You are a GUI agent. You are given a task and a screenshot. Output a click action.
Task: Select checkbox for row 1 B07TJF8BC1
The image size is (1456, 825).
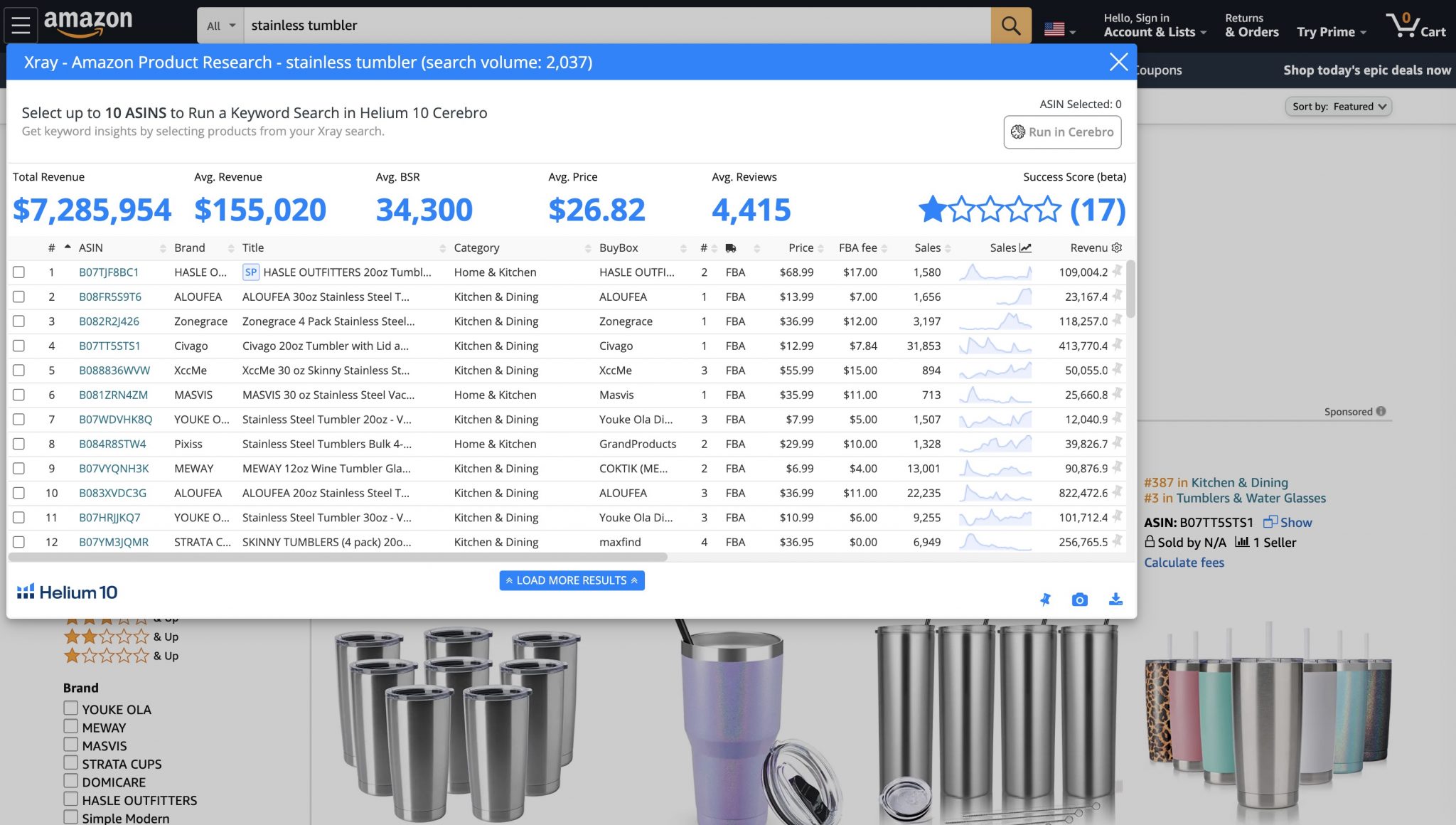pos(18,272)
